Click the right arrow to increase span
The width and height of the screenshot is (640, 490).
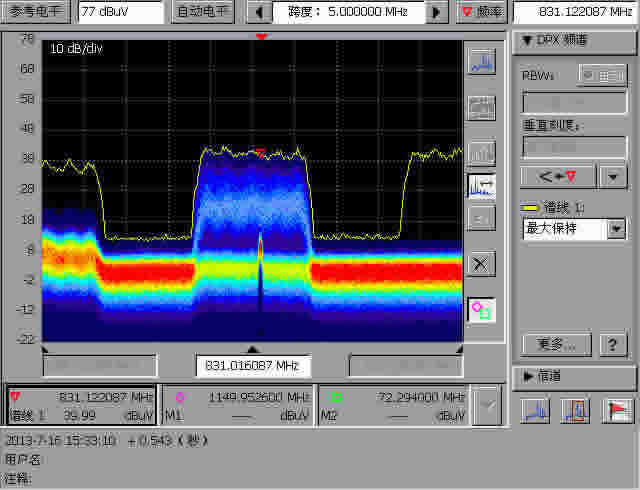click(435, 13)
